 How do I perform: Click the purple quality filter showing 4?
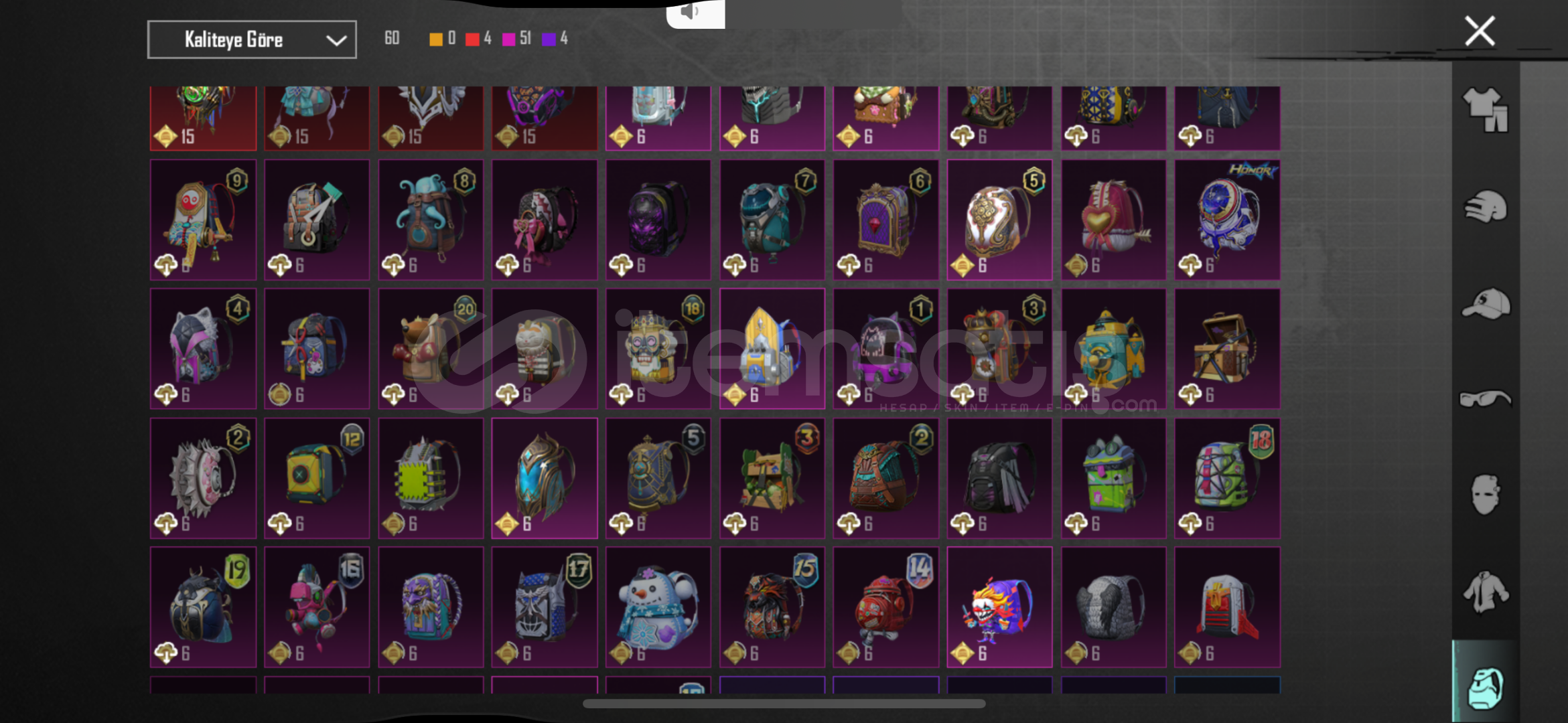[555, 39]
